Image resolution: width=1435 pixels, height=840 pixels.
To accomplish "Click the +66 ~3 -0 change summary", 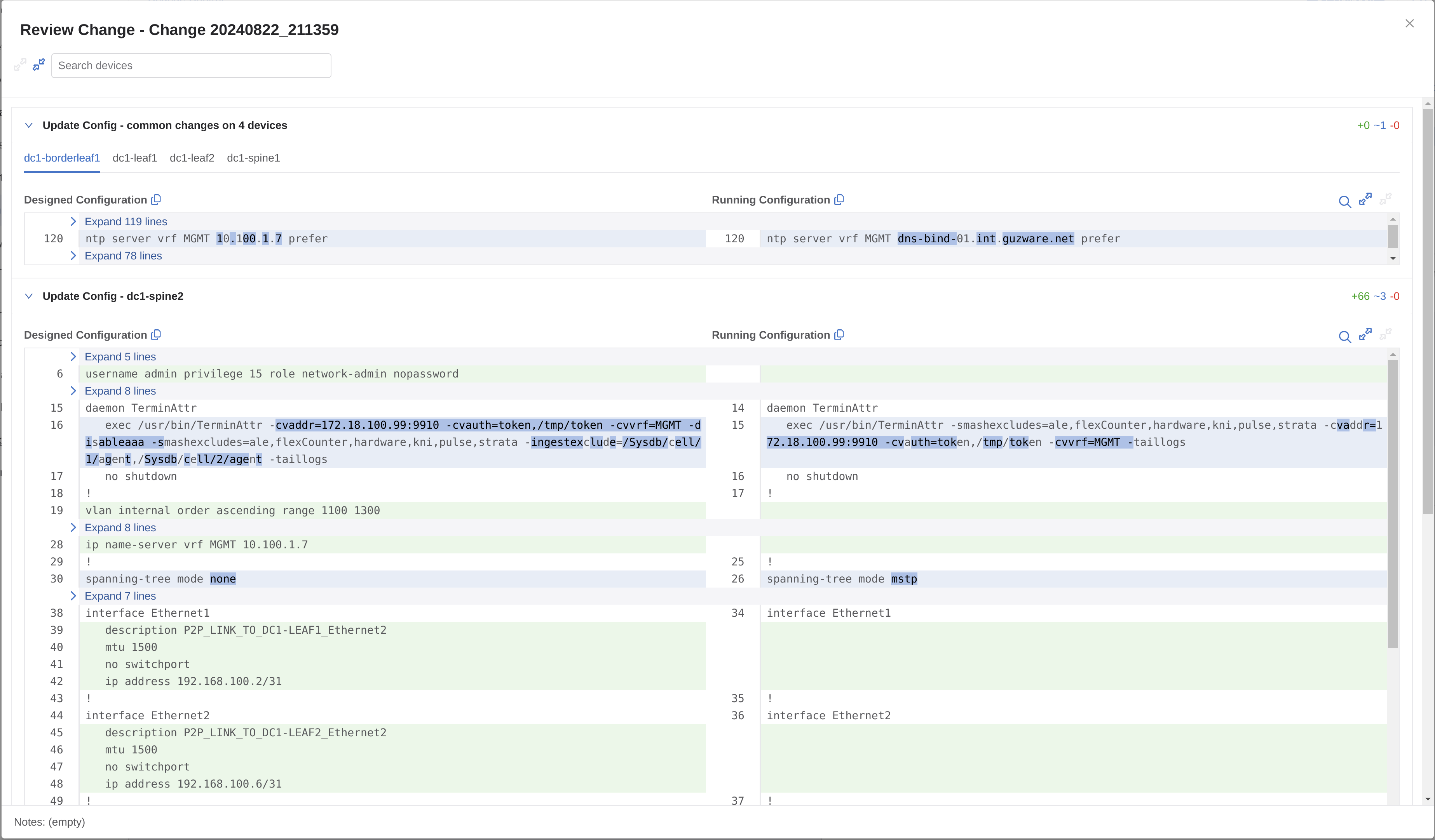I will click(1375, 296).
